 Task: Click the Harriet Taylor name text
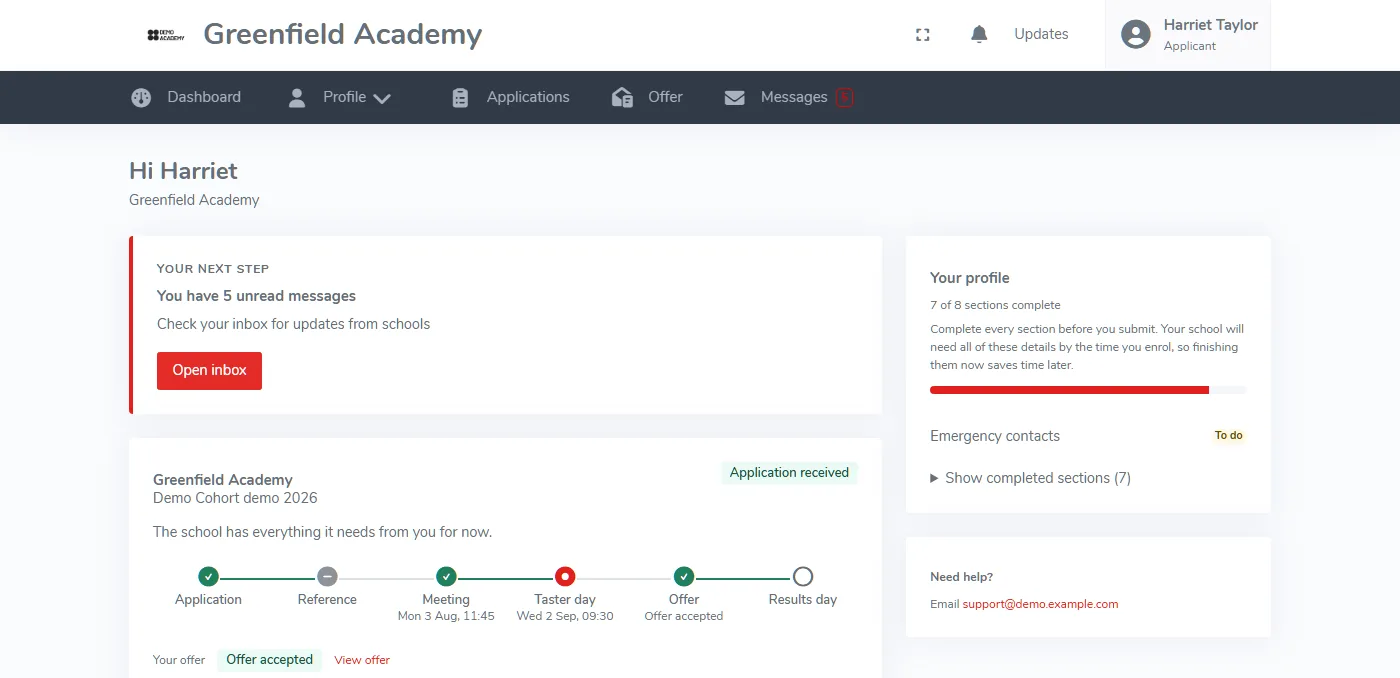tap(1210, 25)
